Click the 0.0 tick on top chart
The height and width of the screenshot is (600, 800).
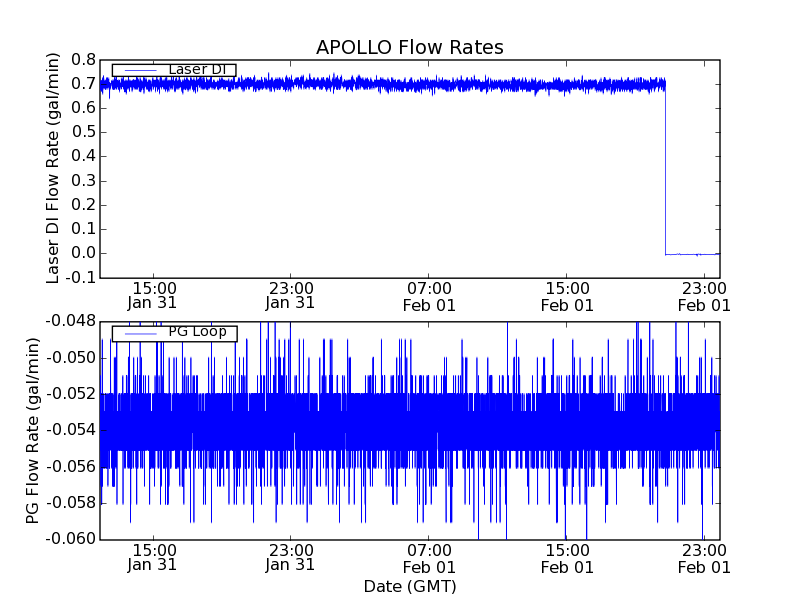coord(83,253)
